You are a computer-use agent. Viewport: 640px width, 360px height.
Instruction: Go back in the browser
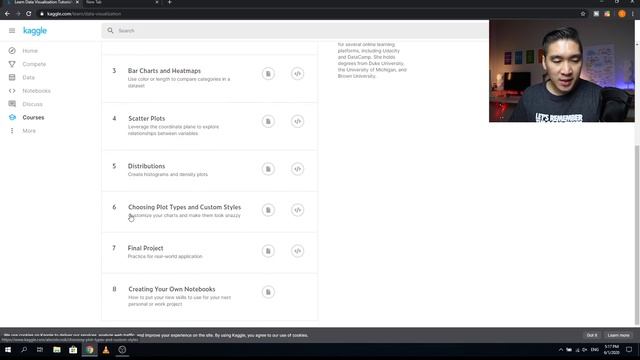coord(7,13)
